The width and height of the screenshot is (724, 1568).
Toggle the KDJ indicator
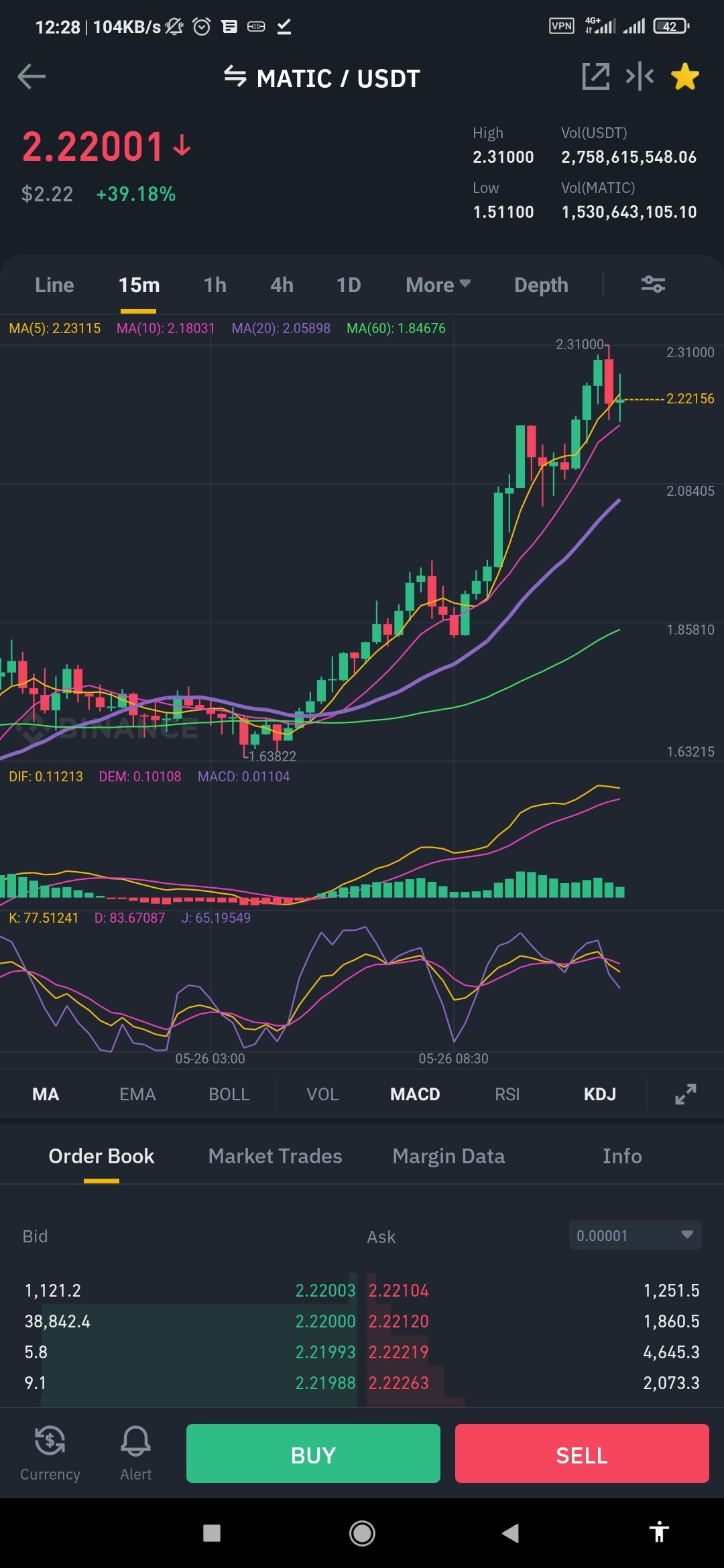pos(599,1094)
